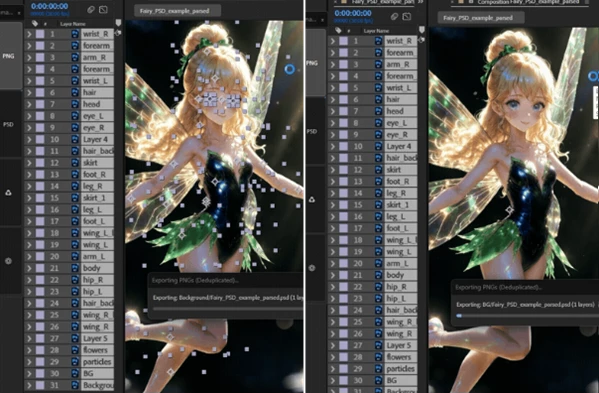Click the export progress bar in left panel
This screenshot has width=599, height=393.
click(228, 309)
